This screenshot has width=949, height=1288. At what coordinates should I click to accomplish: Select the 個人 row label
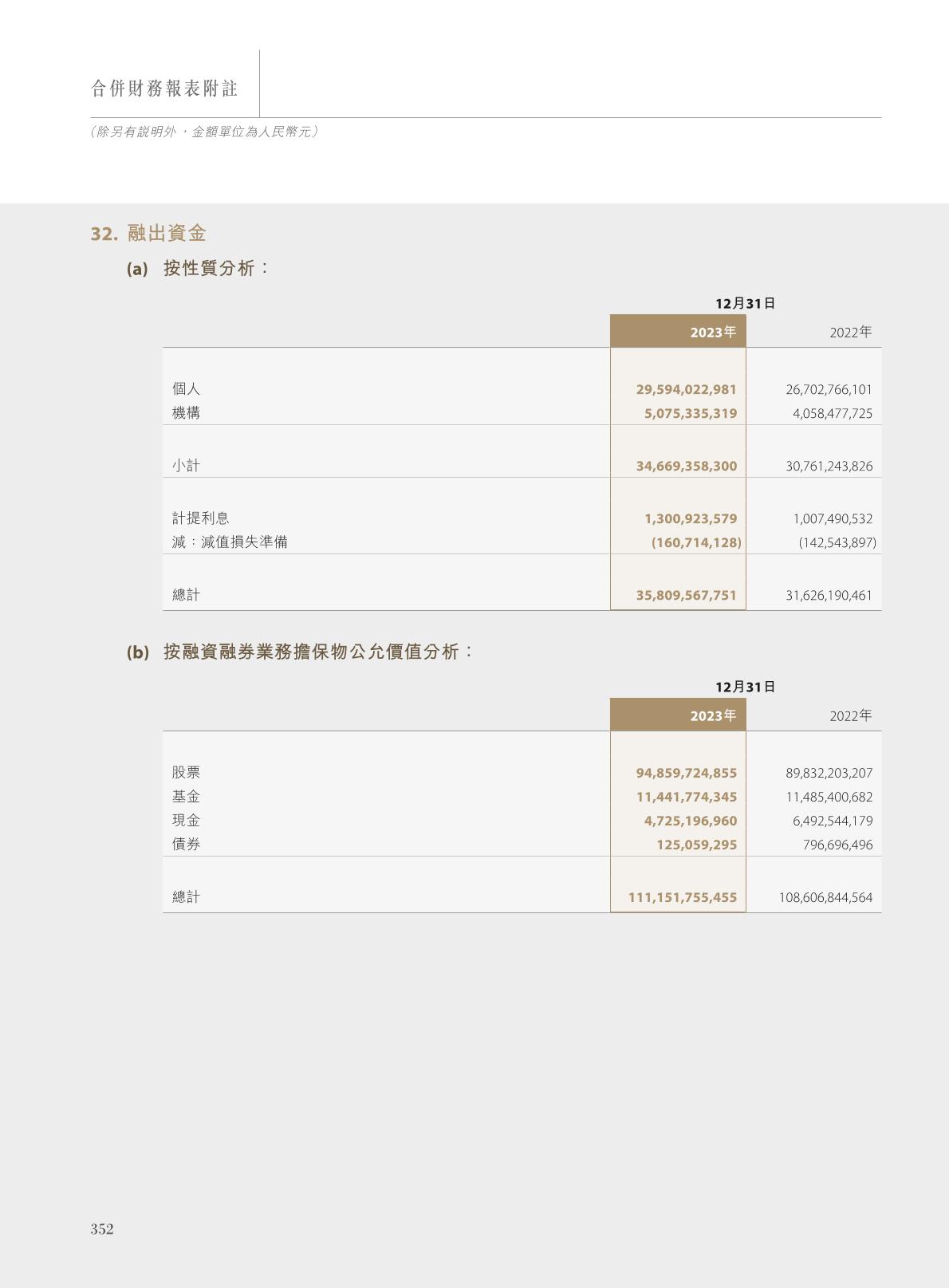[x=186, y=389]
